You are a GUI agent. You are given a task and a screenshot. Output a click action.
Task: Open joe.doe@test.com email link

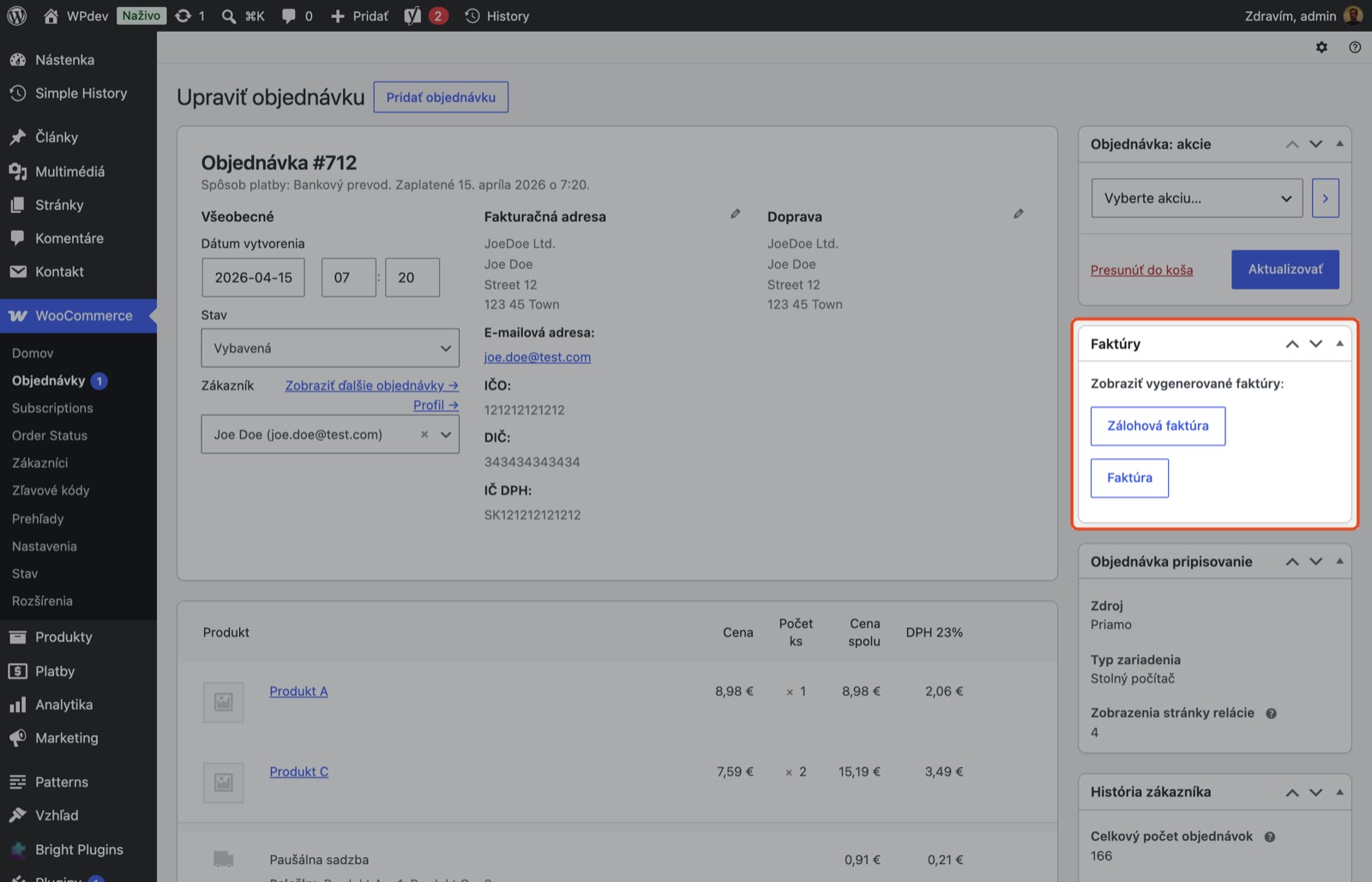[x=537, y=357]
